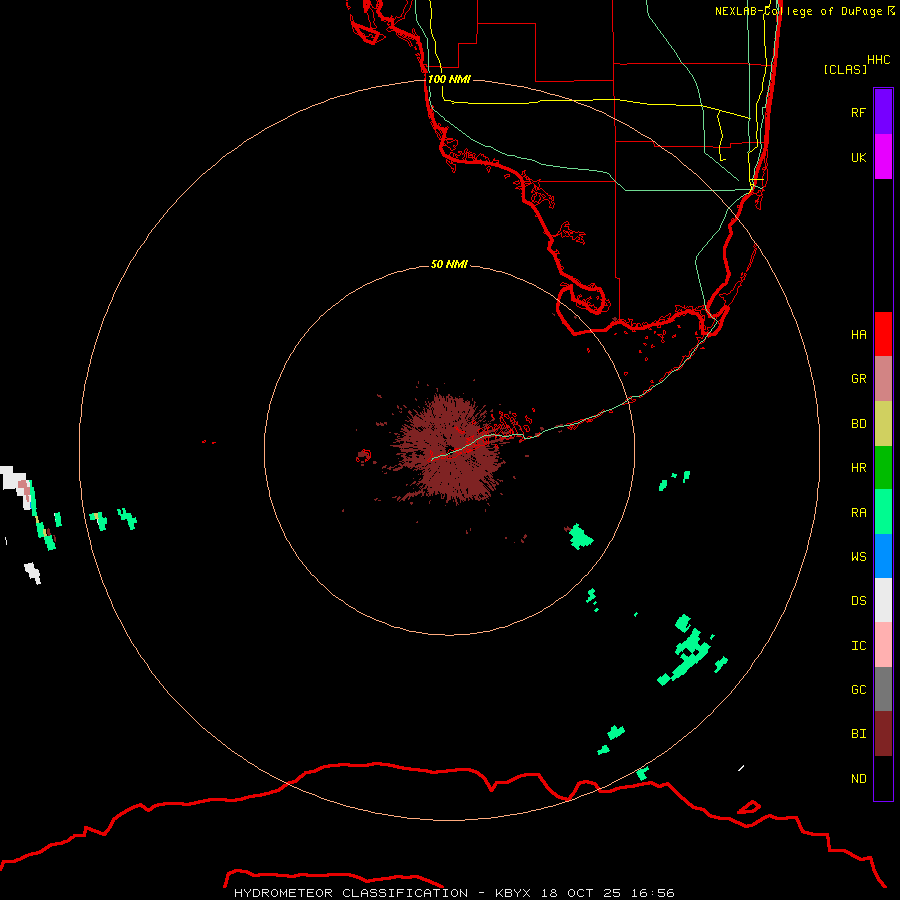Click the ND legend label
The height and width of the screenshot is (900, 900).
[x=858, y=778]
